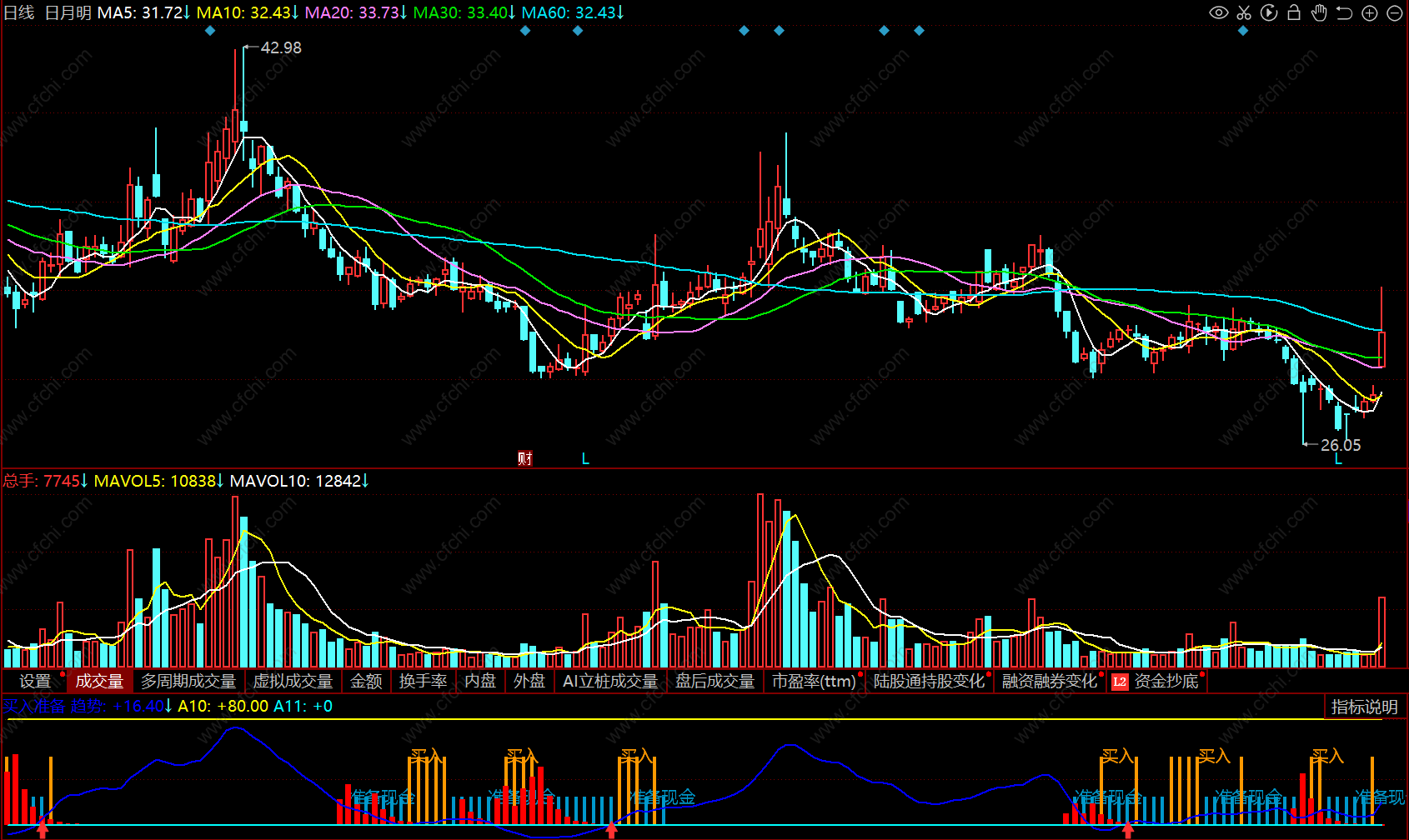Image resolution: width=1409 pixels, height=840 pixels.
Task: Click the undo return arrow icon
Action: point(1344,12)
